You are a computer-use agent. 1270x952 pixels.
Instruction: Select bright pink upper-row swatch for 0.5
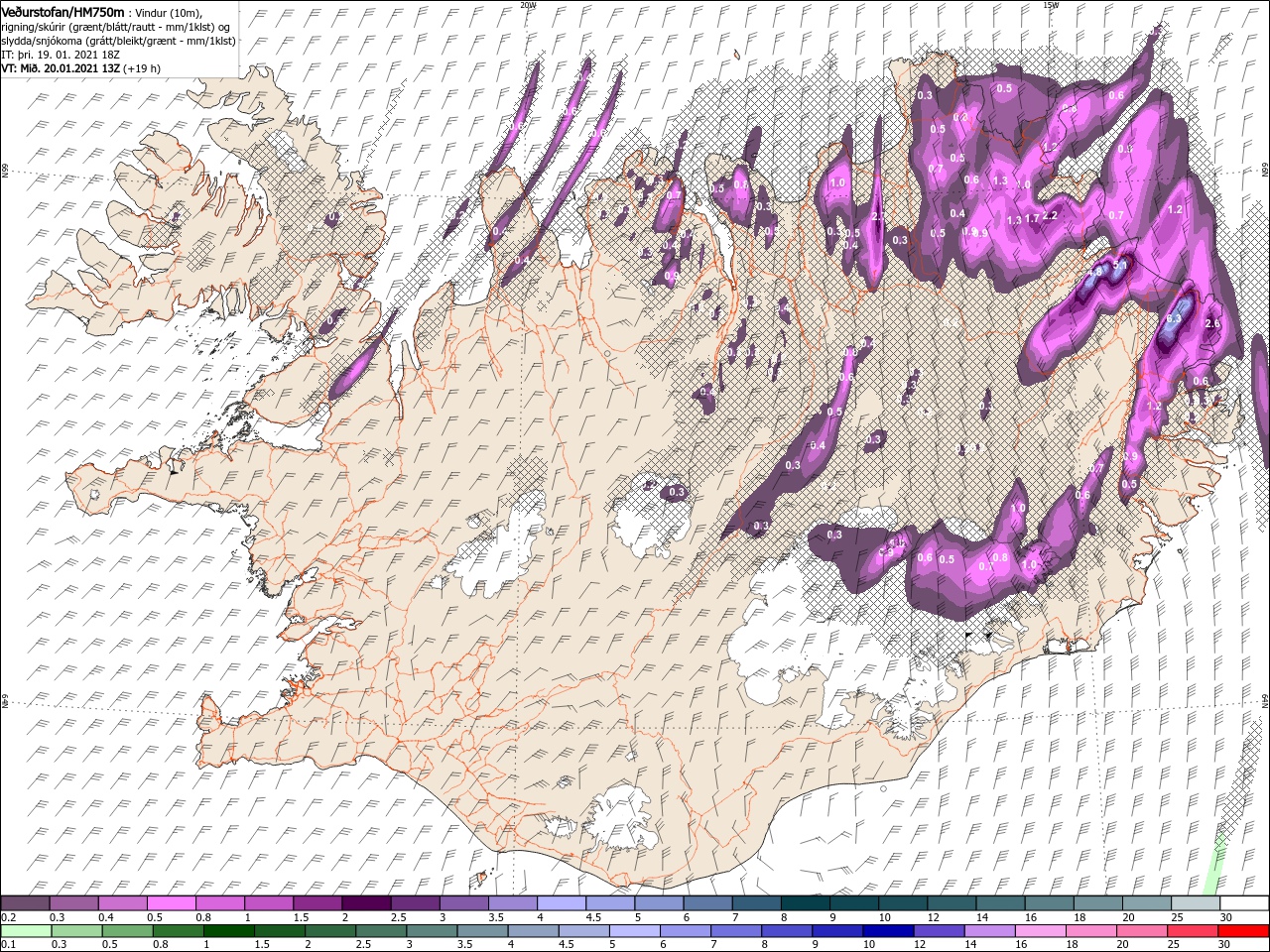[171, 902]
